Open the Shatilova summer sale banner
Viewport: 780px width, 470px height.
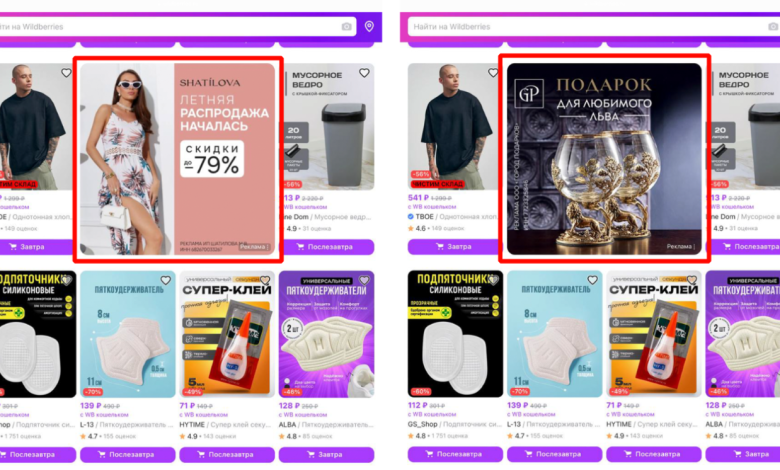point(178,159)
